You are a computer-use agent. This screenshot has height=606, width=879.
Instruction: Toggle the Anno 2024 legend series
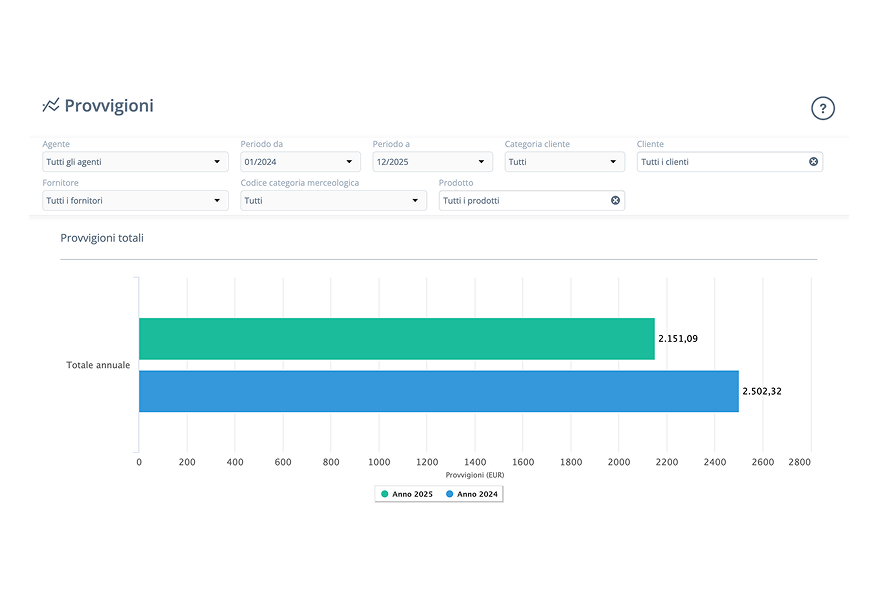click(472, 494)
